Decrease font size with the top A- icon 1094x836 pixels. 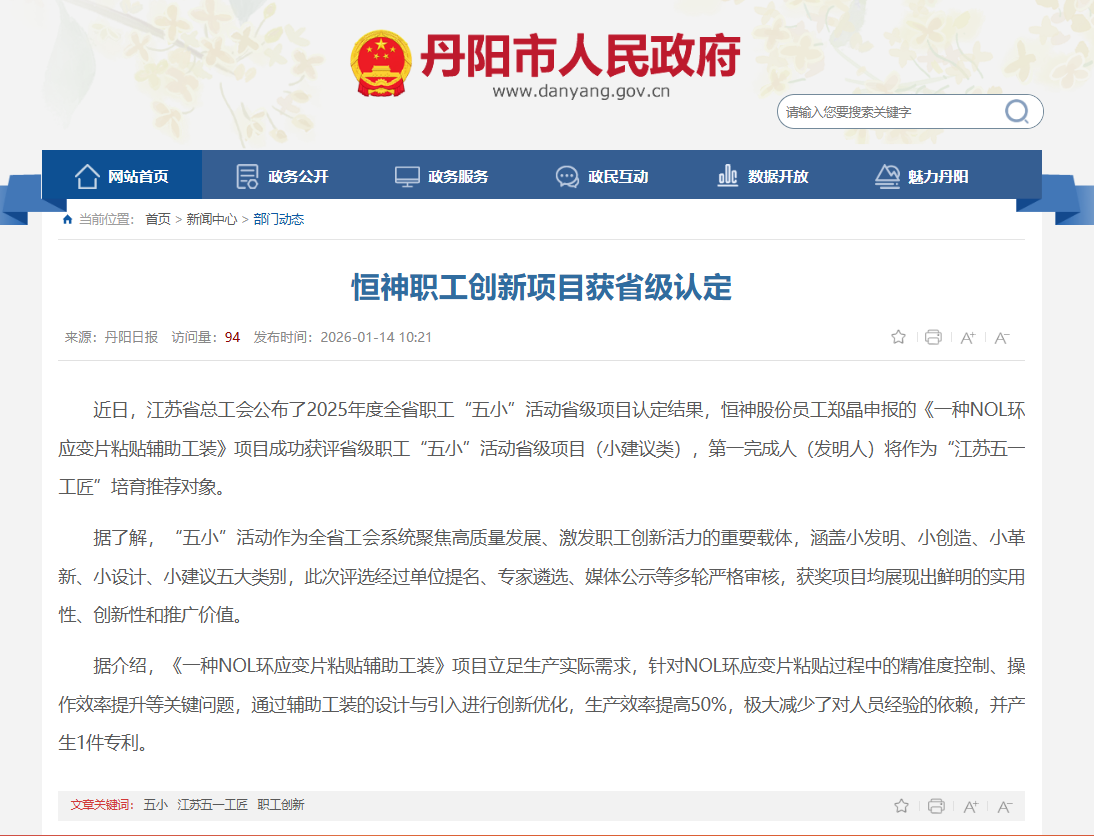pos(1002,338)
